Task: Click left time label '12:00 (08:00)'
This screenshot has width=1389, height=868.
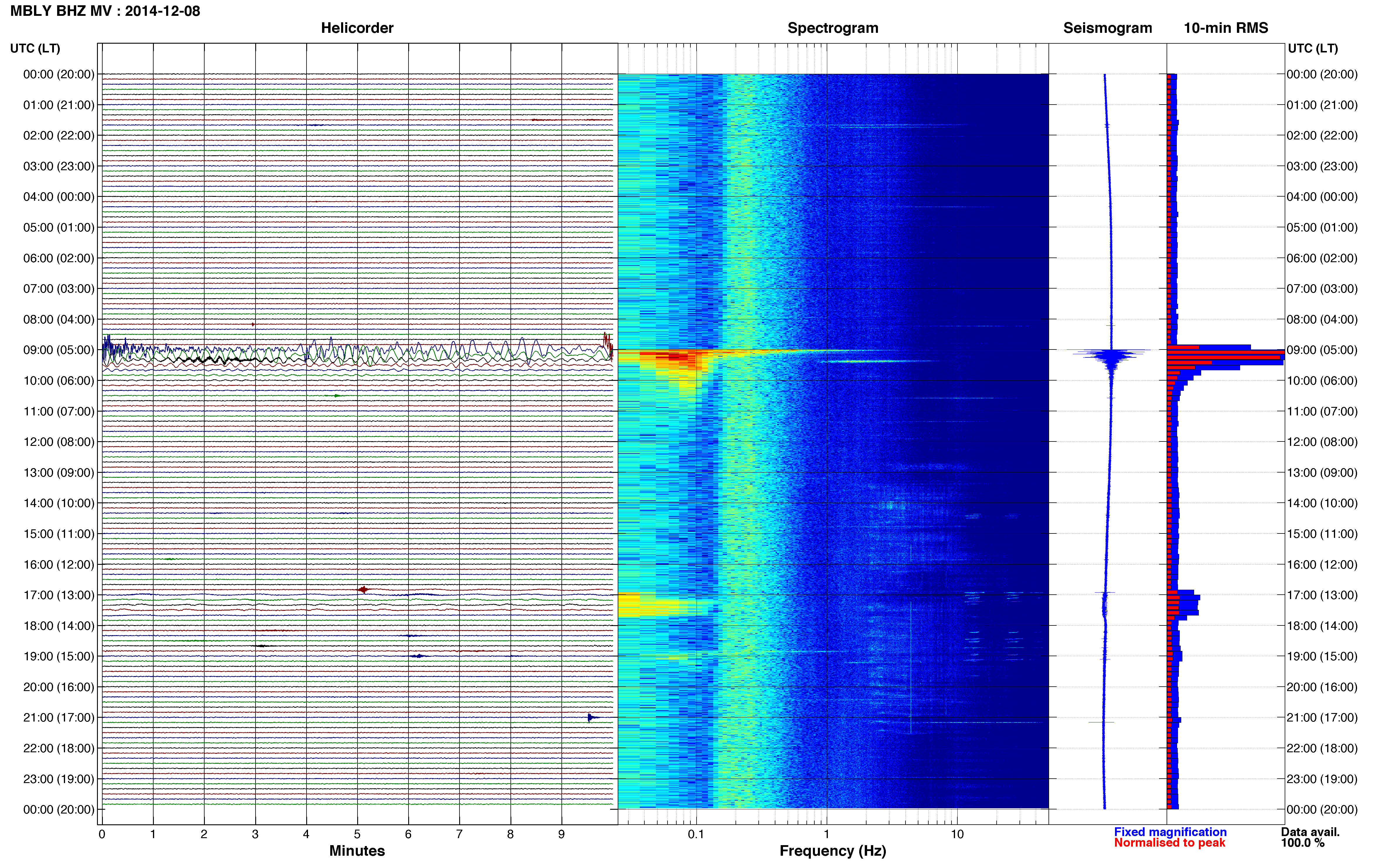Action: [x=59, y=442]
